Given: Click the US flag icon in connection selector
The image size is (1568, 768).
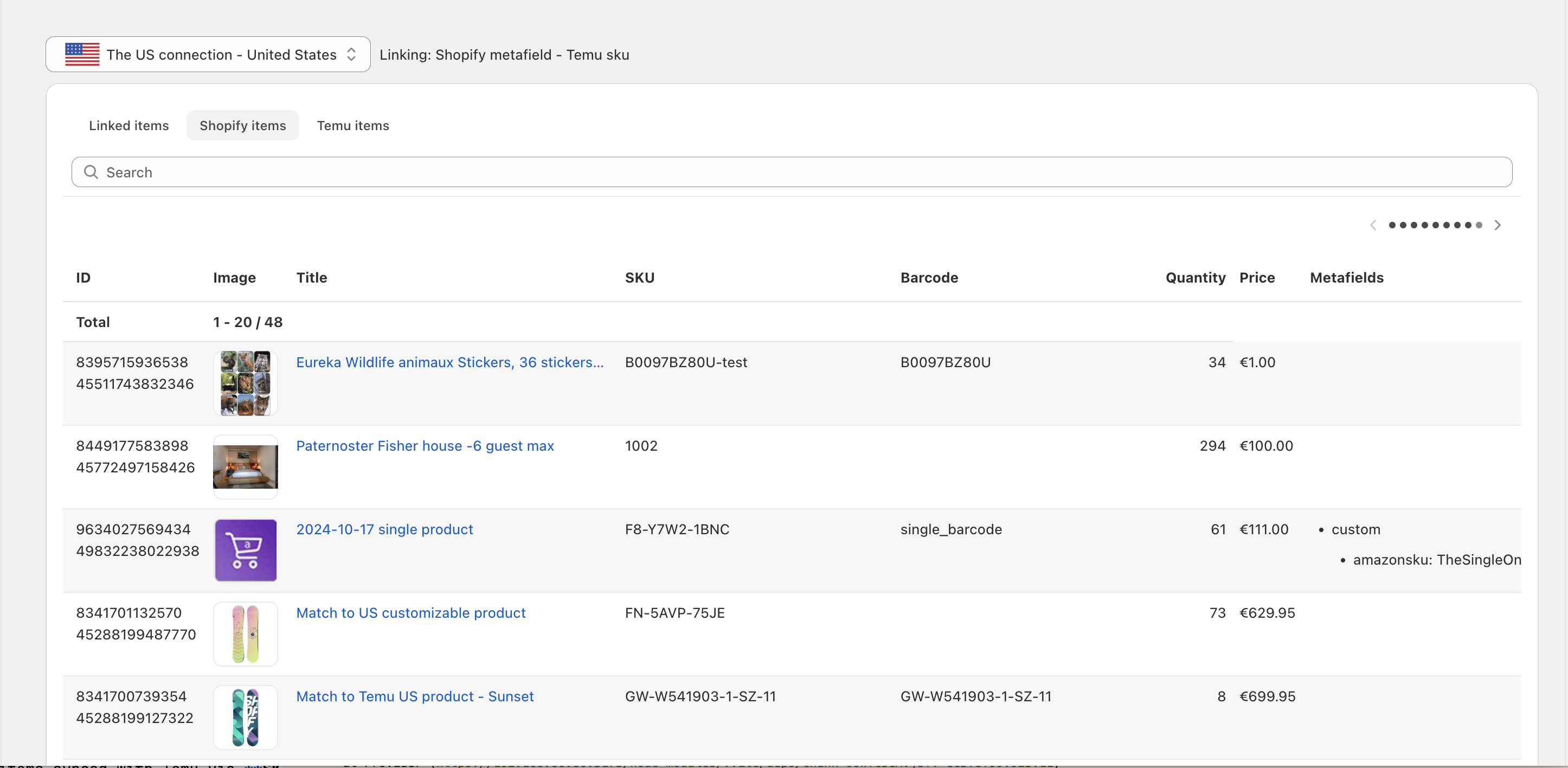Looking at the screenshot, I should click(x=82, y=54).
